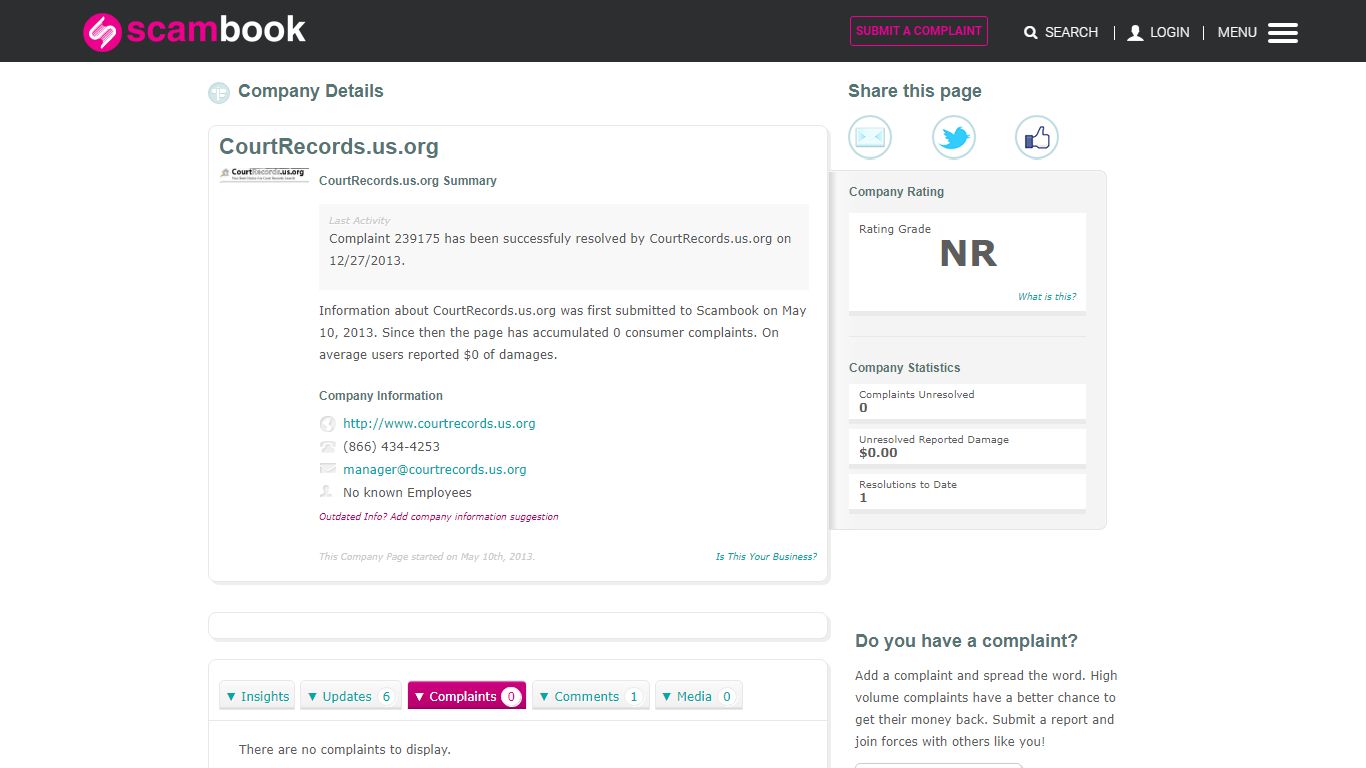Click the search magnifier icon
The width and height of the screenshot is (1366, 768).
1031,33
